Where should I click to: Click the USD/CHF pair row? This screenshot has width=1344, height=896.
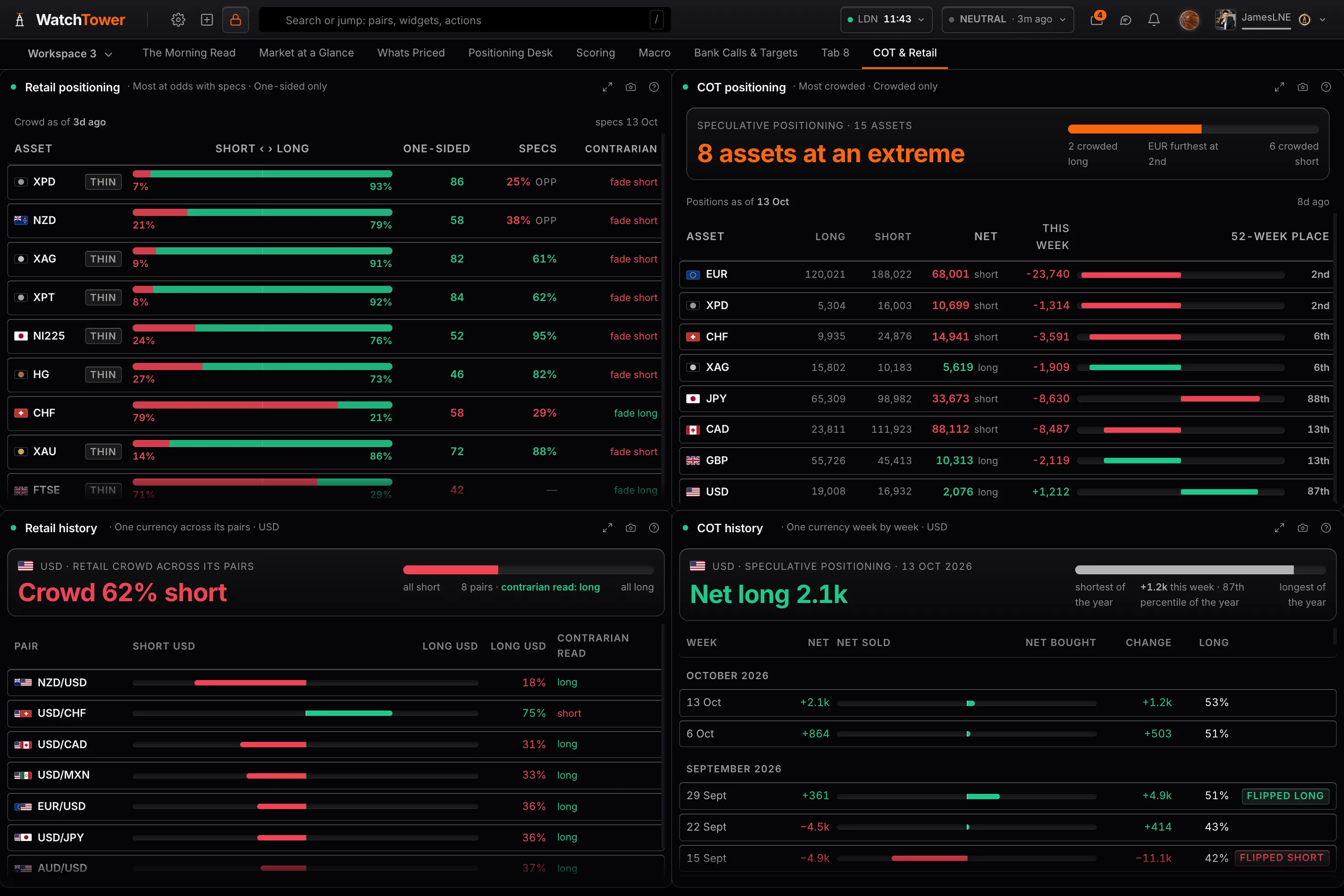point(335,713)
